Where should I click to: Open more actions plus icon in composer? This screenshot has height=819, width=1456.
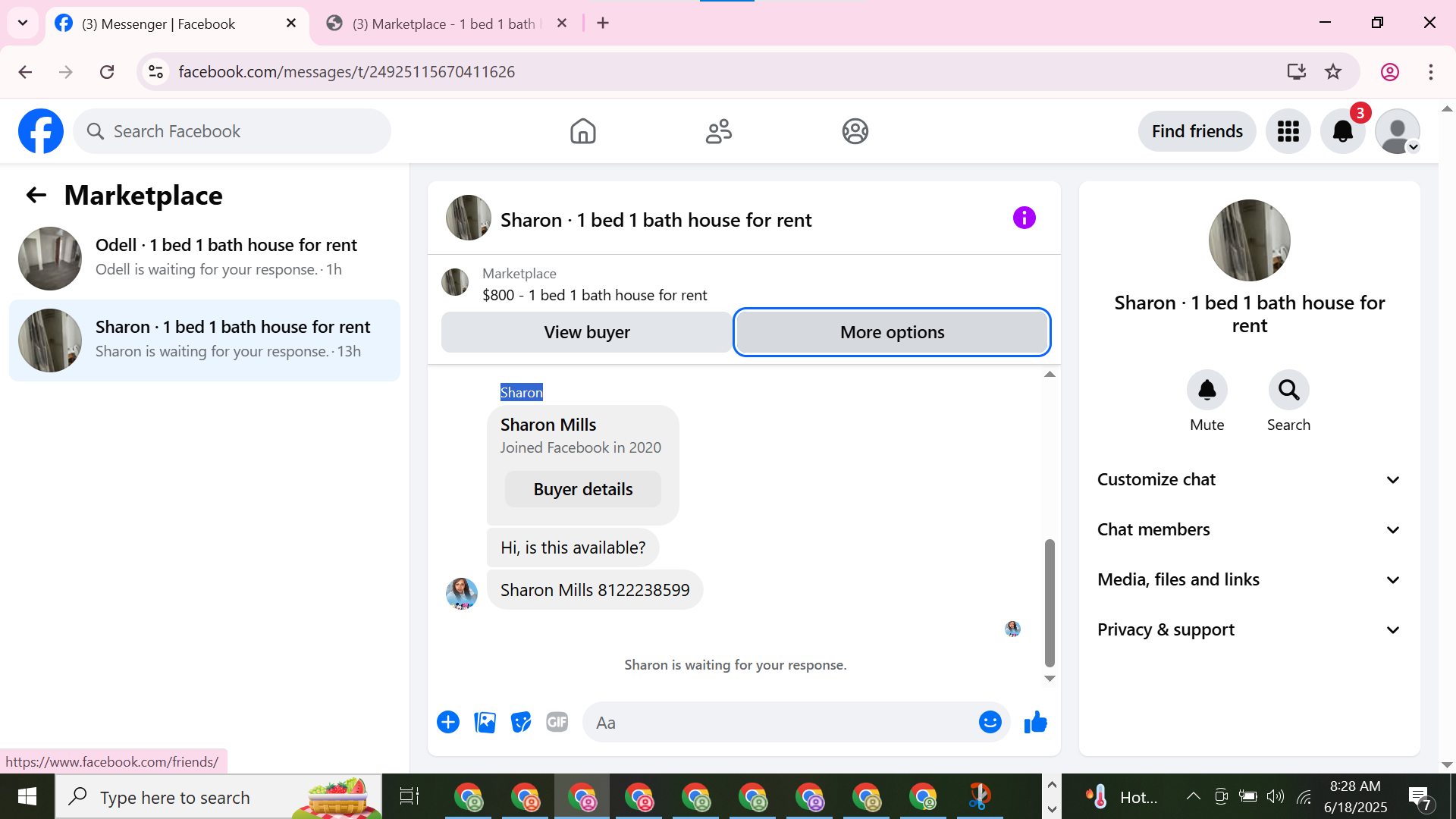pyautogui.click(x=448, y=722)
